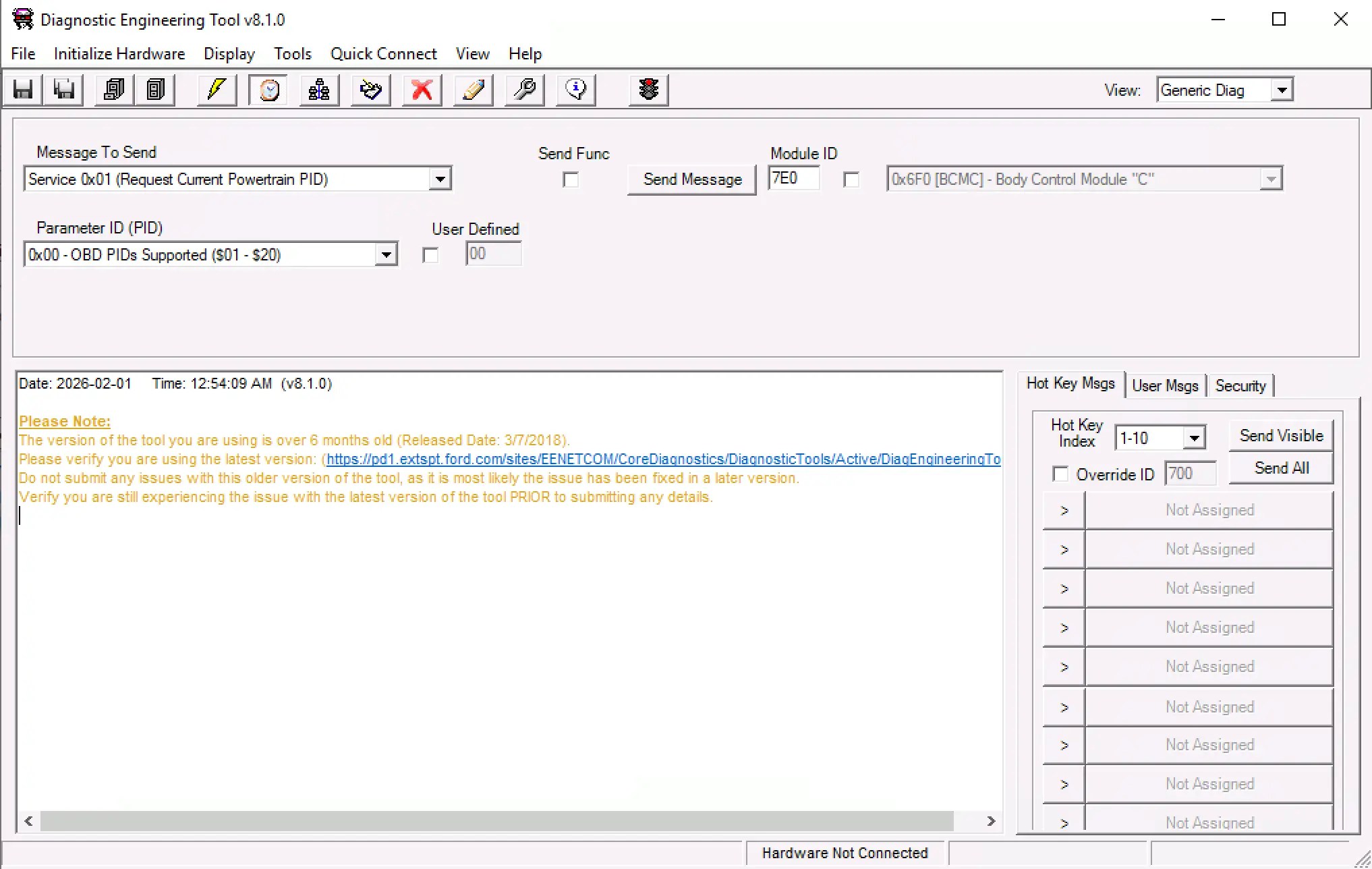
Task: Open the Tools menu
Action: coord(293,54)
